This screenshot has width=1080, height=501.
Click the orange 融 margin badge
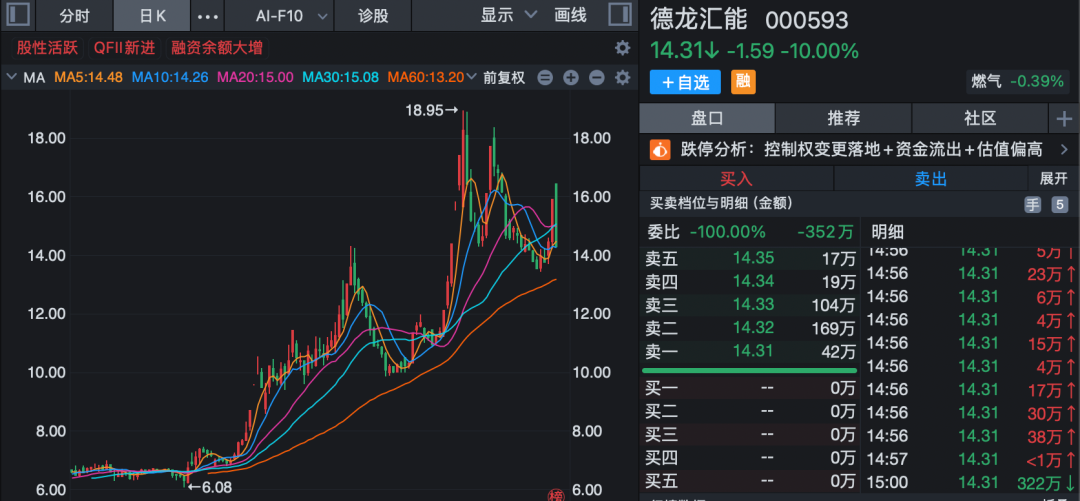tap(743, 82)
